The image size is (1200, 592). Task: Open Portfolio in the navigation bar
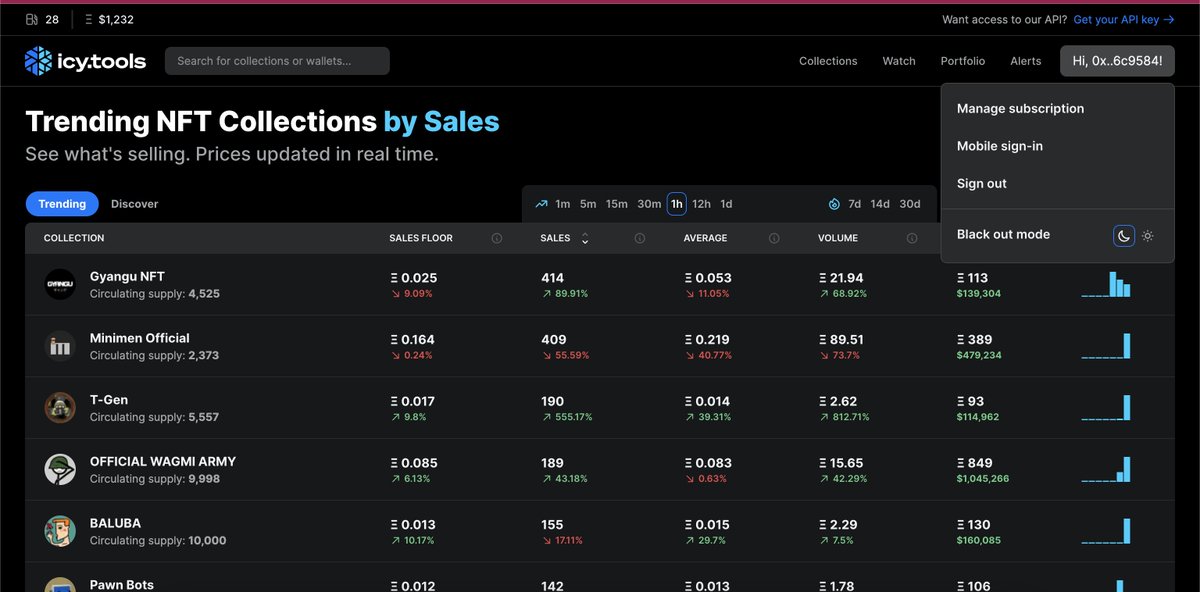coord(963,61)
